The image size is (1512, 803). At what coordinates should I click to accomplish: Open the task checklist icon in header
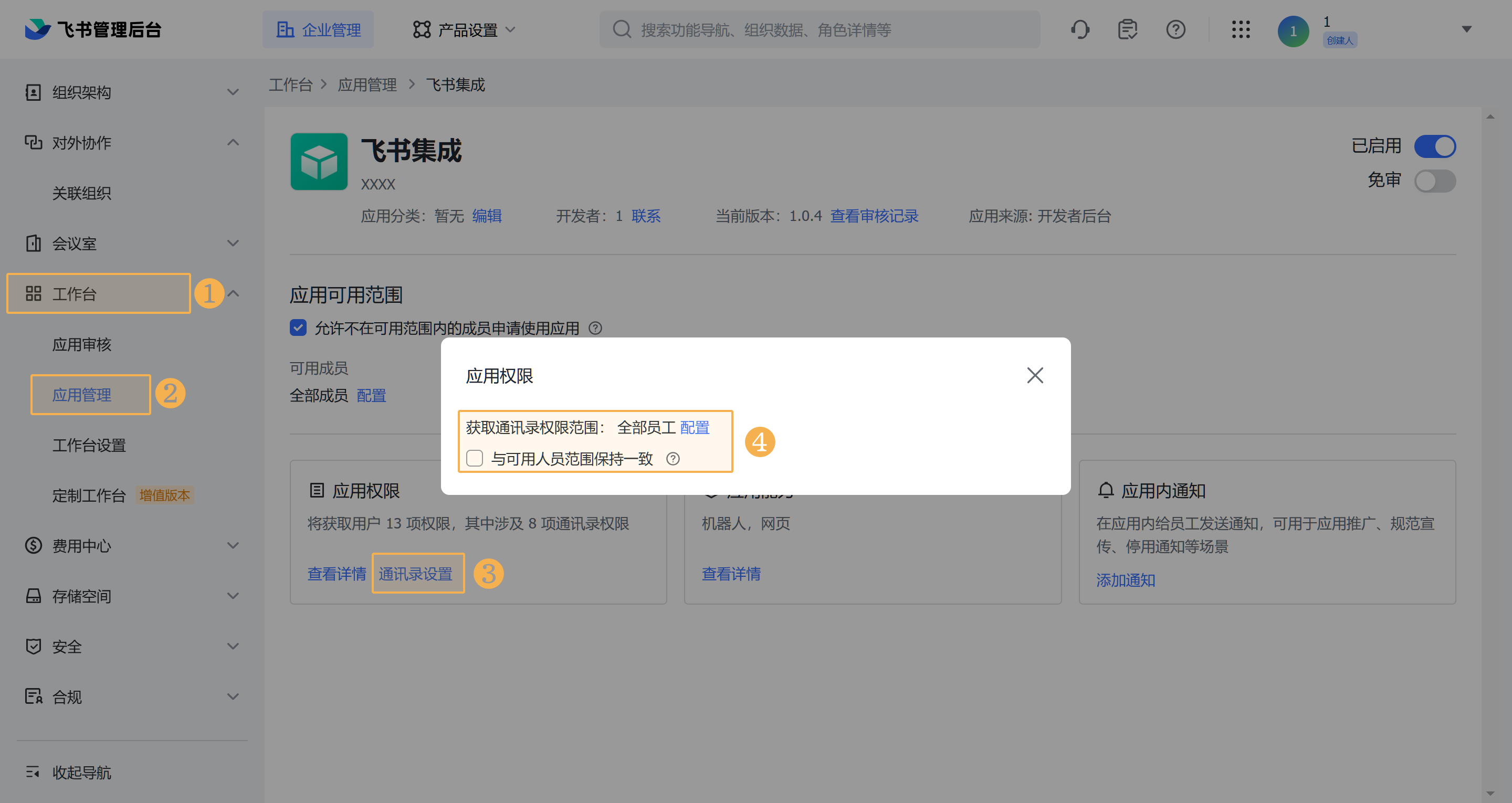pyautogui.click(x=1127, y=29)
